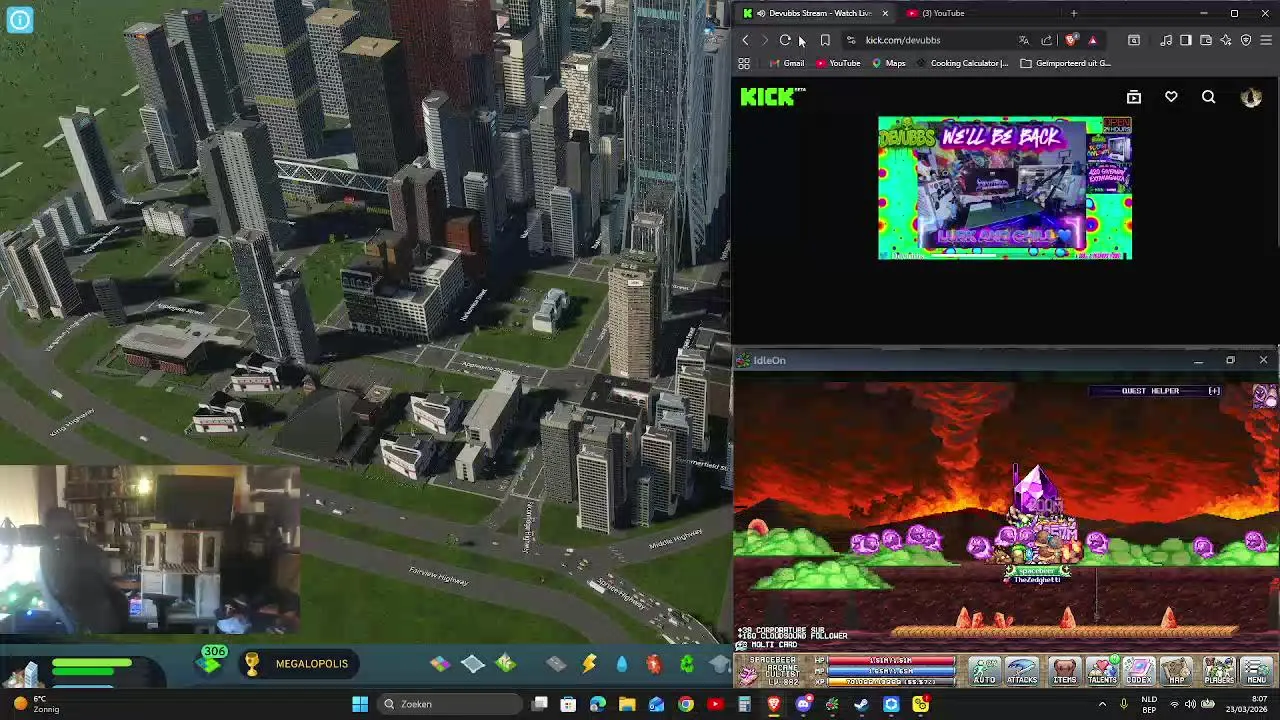Open the PLAYERS list in IdleOn
Viewport: 1280px width, 720px height.
[1219, 671]
